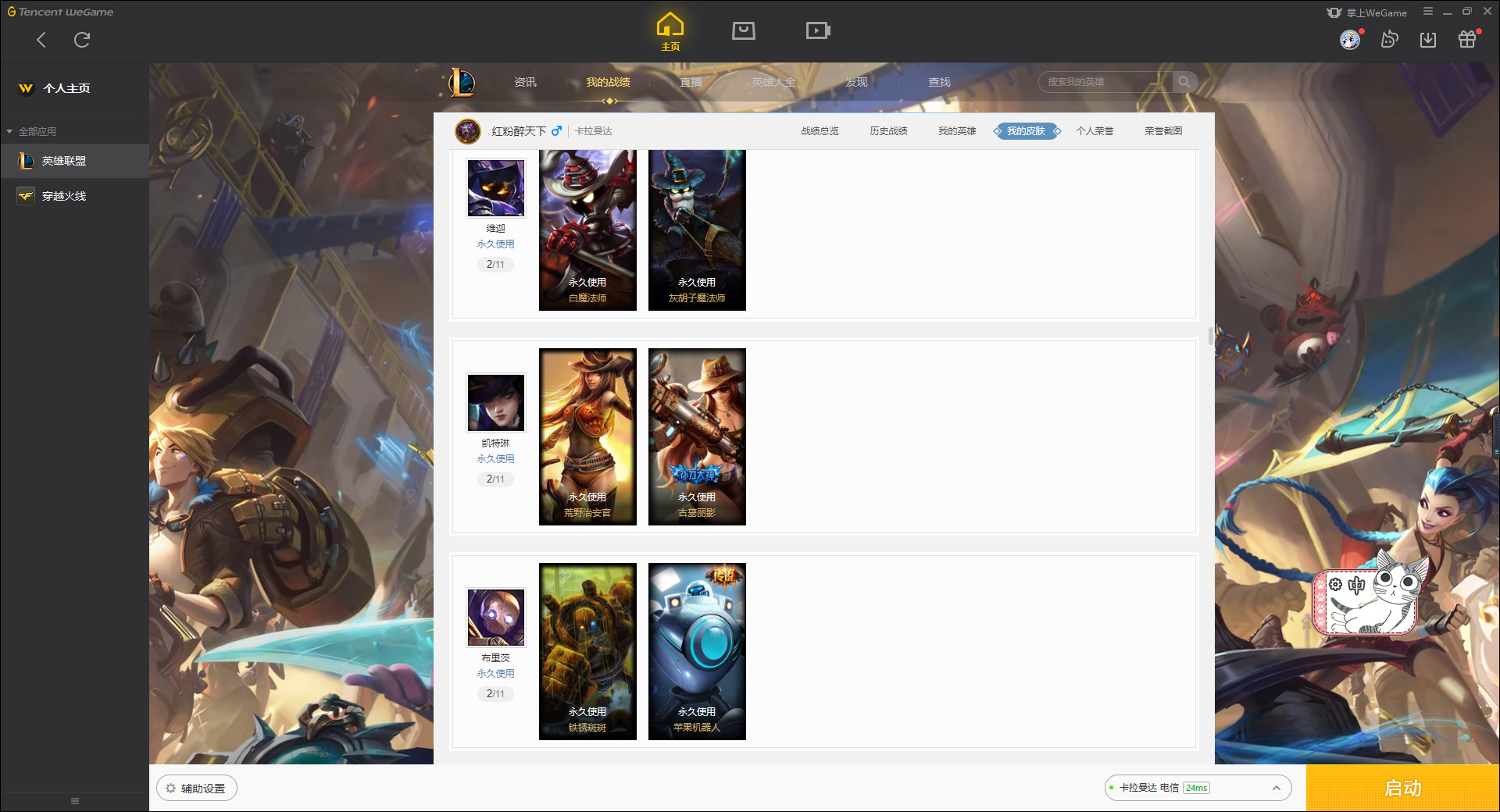Open the gift box icon

click(x=1467, y=40)
